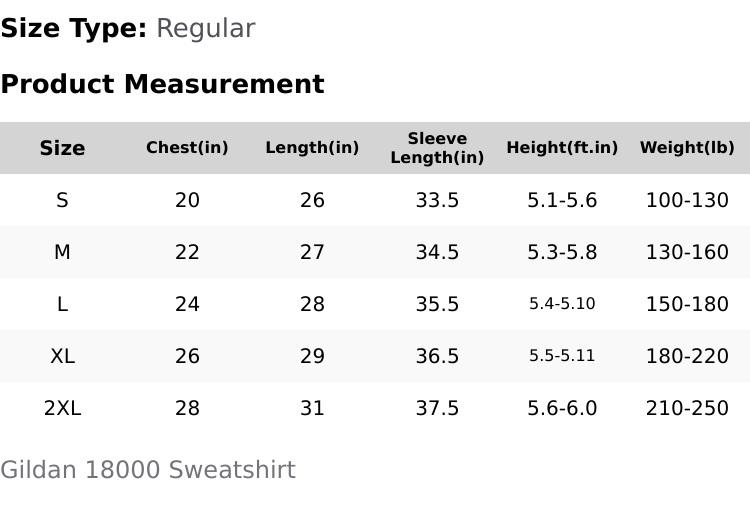Select the 210-250 weight cell
The width and height of the screenshot is (750, 506).
[x=687, y=408]
